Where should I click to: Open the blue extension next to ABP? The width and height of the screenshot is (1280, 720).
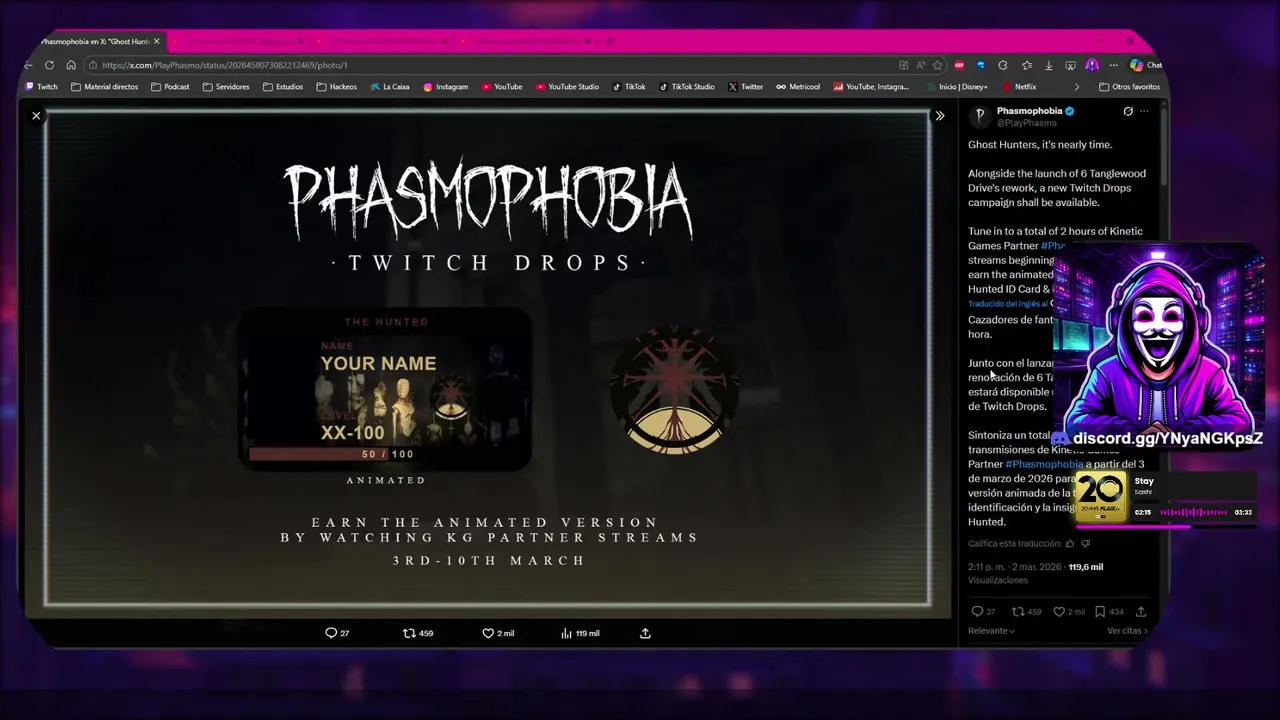[981, 65]
